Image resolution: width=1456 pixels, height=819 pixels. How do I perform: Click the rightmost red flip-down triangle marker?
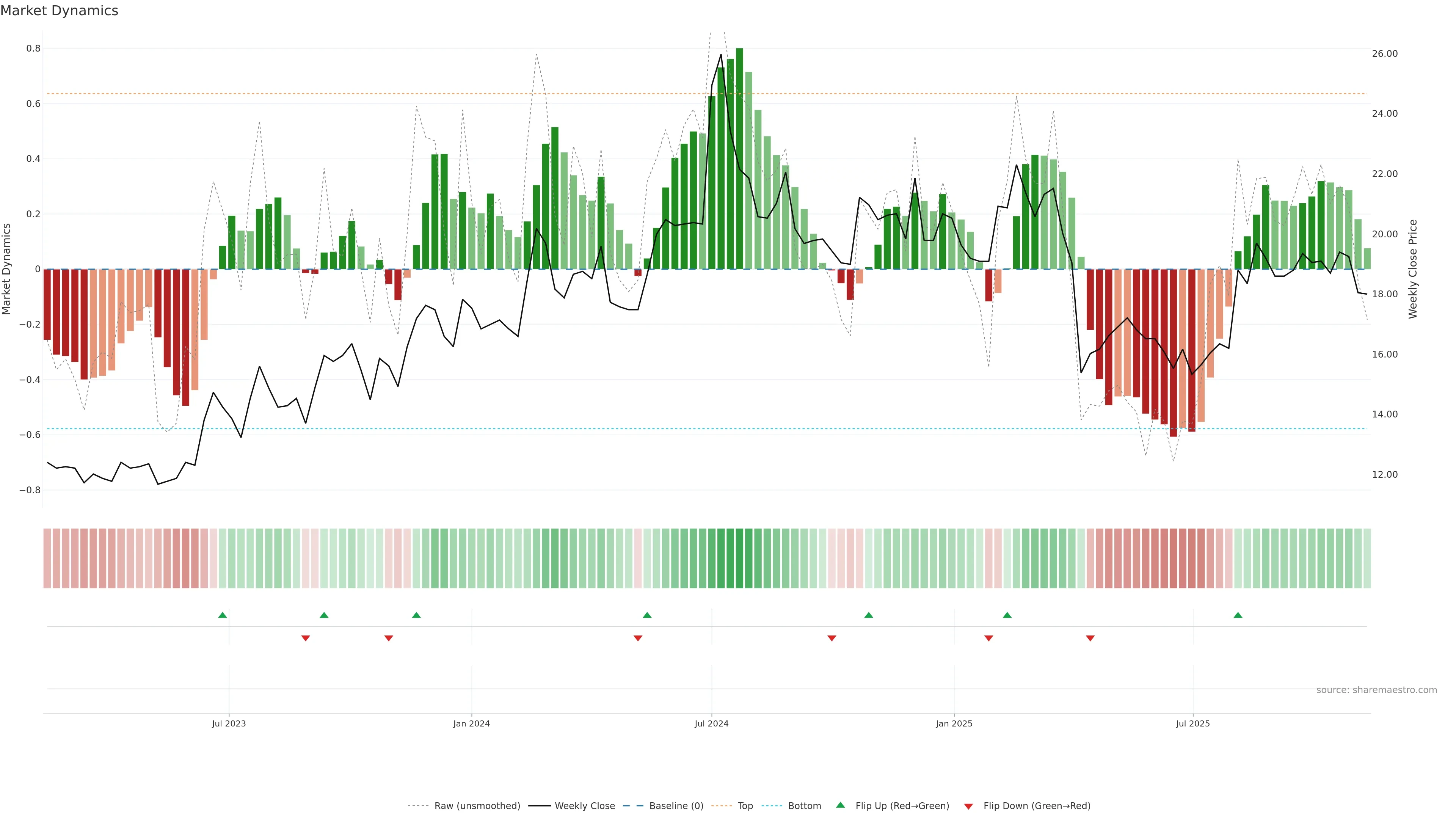tap(1090, 638)
